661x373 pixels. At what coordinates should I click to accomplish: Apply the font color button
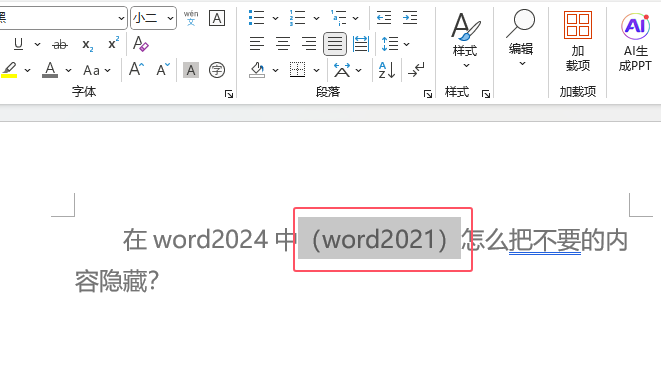pos(50,70)
